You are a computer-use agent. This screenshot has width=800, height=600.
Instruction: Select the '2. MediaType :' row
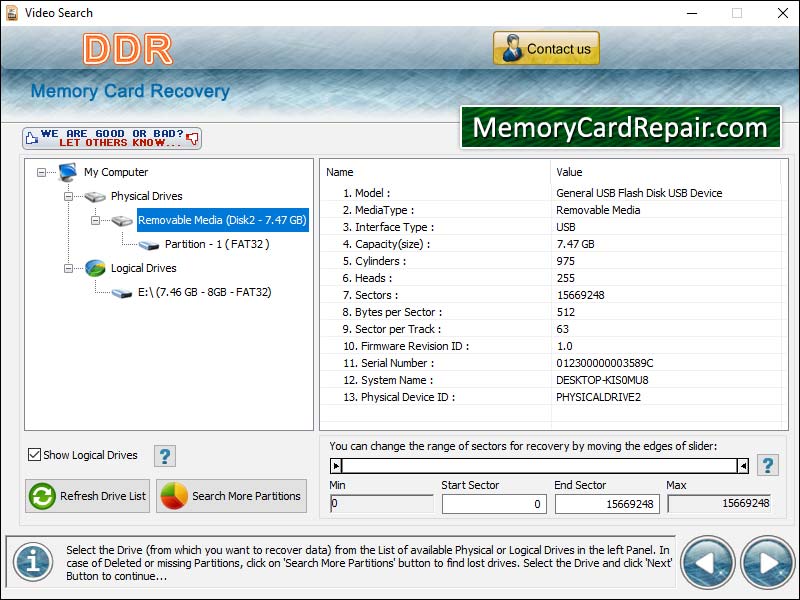click(x=551, y=210)
